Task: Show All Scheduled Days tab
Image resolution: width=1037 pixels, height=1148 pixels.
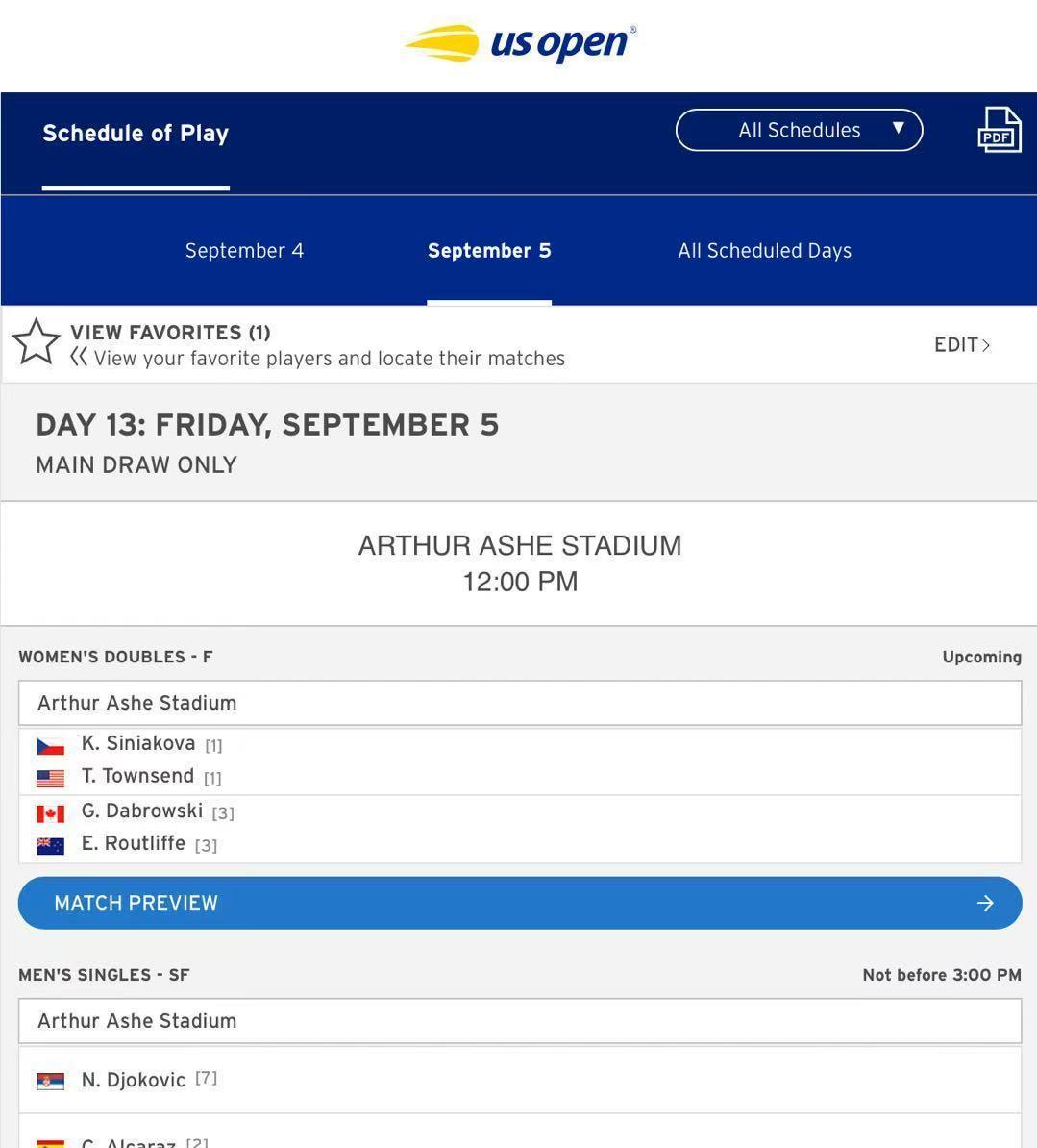Action: (764, 251)
